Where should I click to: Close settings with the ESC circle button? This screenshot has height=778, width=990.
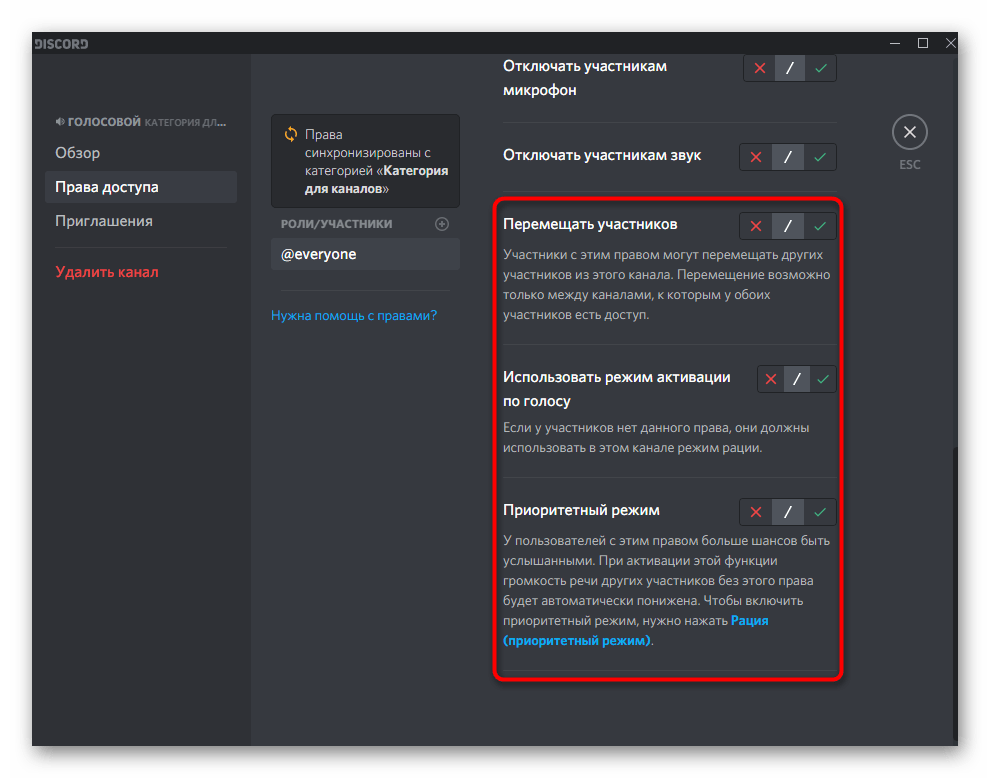(910, 132)
